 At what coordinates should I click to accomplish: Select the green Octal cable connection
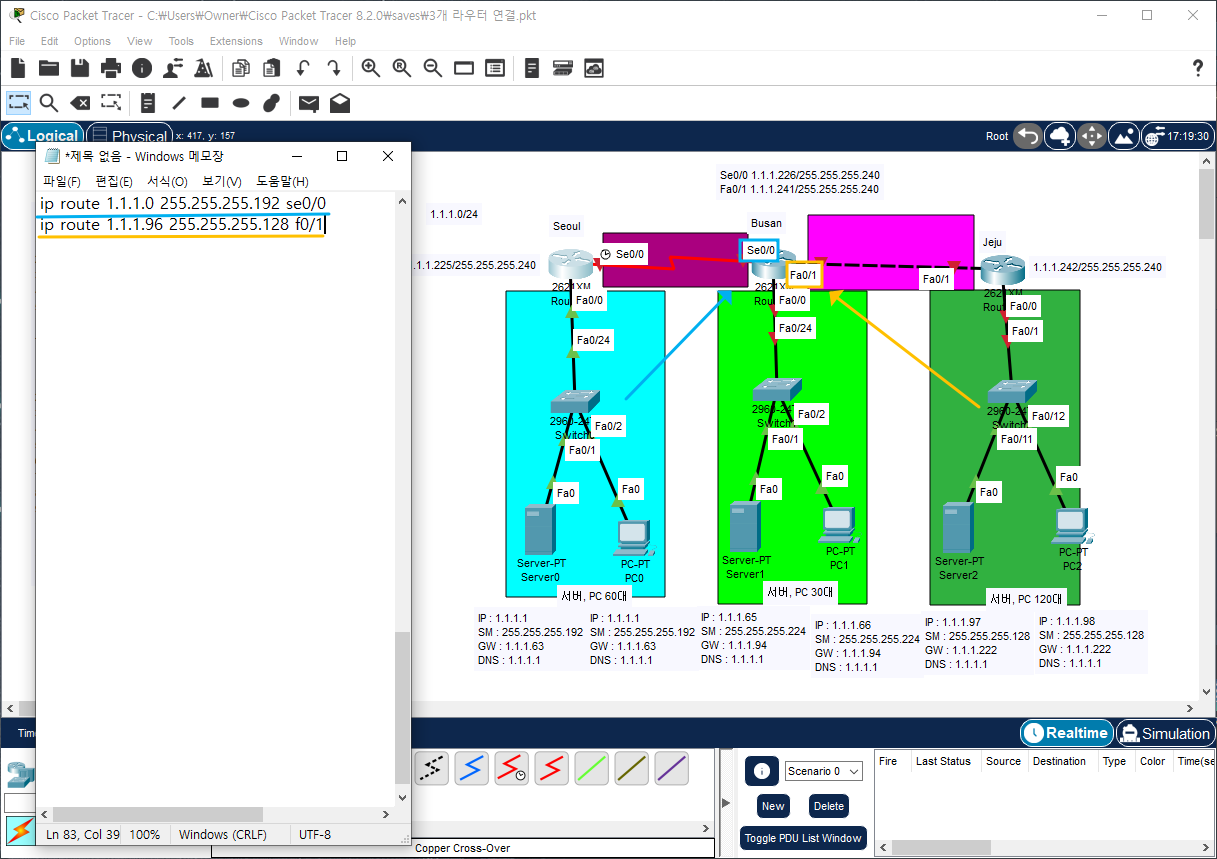pos(591,768)
